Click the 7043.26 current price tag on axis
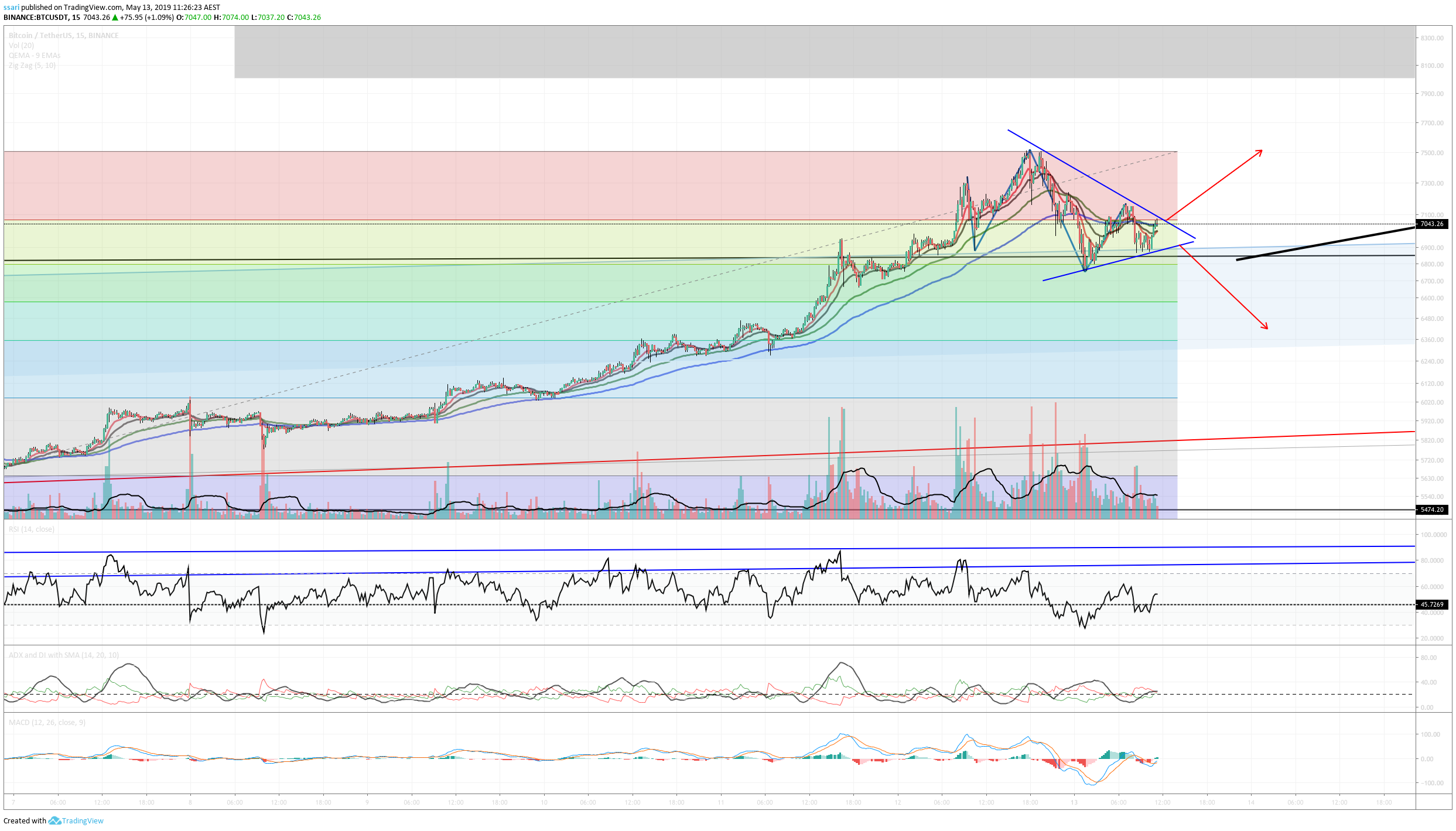Screen dimensions: 1456x831 tap(1431, 224)
